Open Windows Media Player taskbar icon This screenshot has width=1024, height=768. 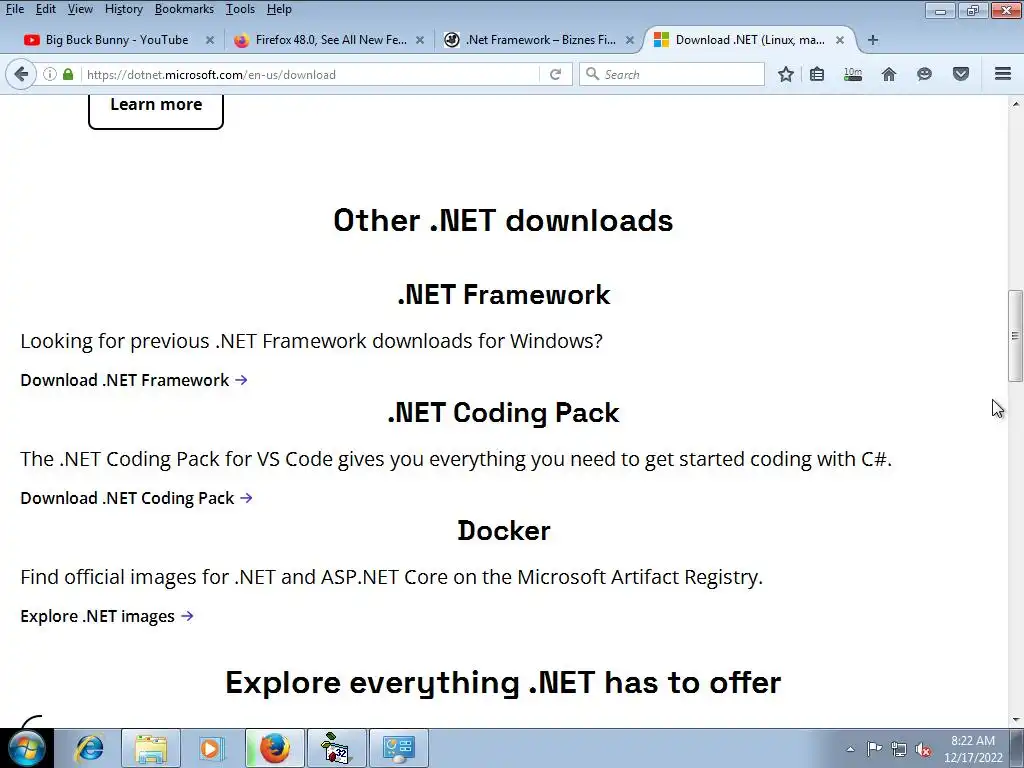[x=212, y=748]
